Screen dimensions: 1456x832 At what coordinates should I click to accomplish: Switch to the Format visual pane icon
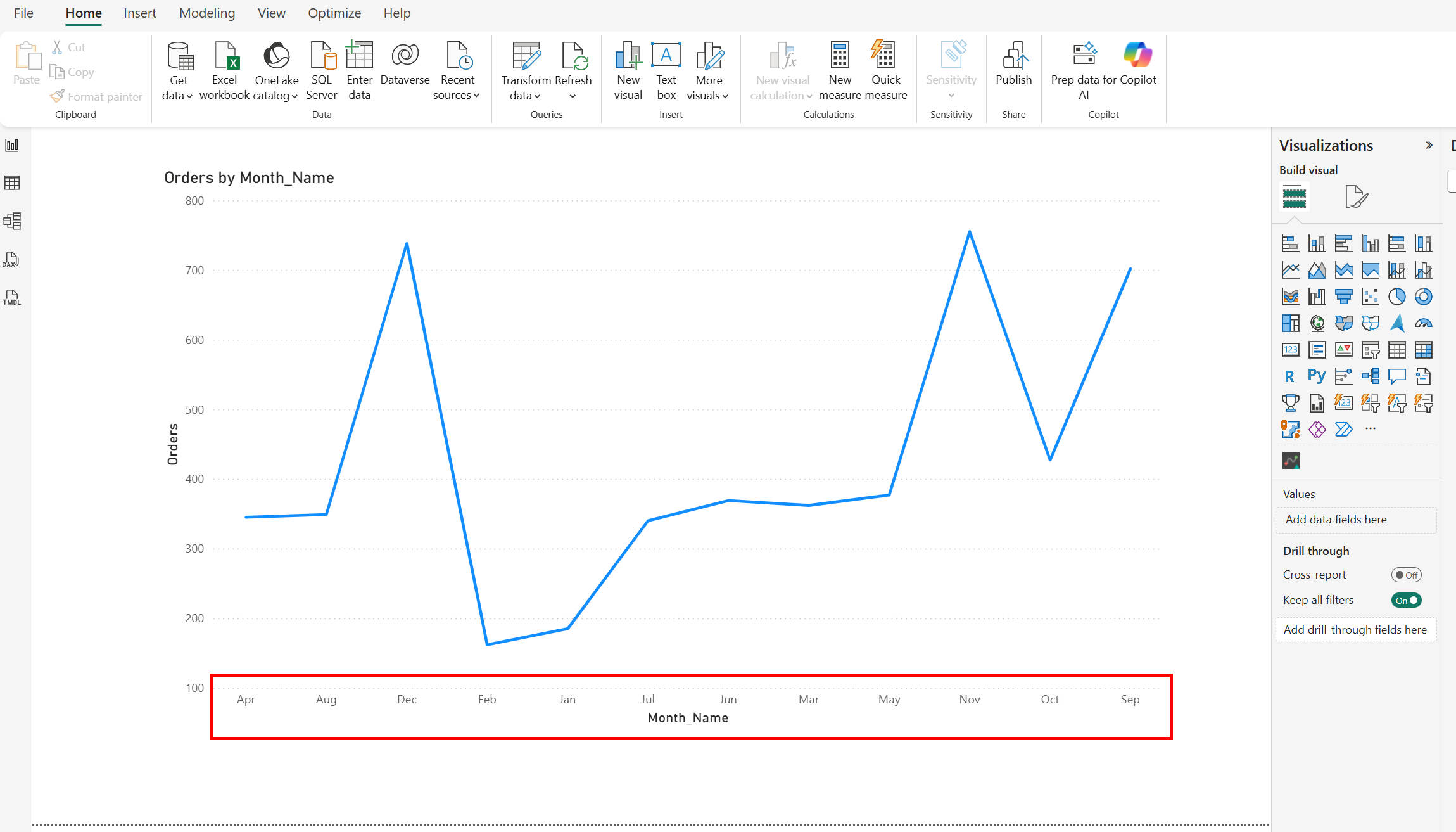point(1356,197)
